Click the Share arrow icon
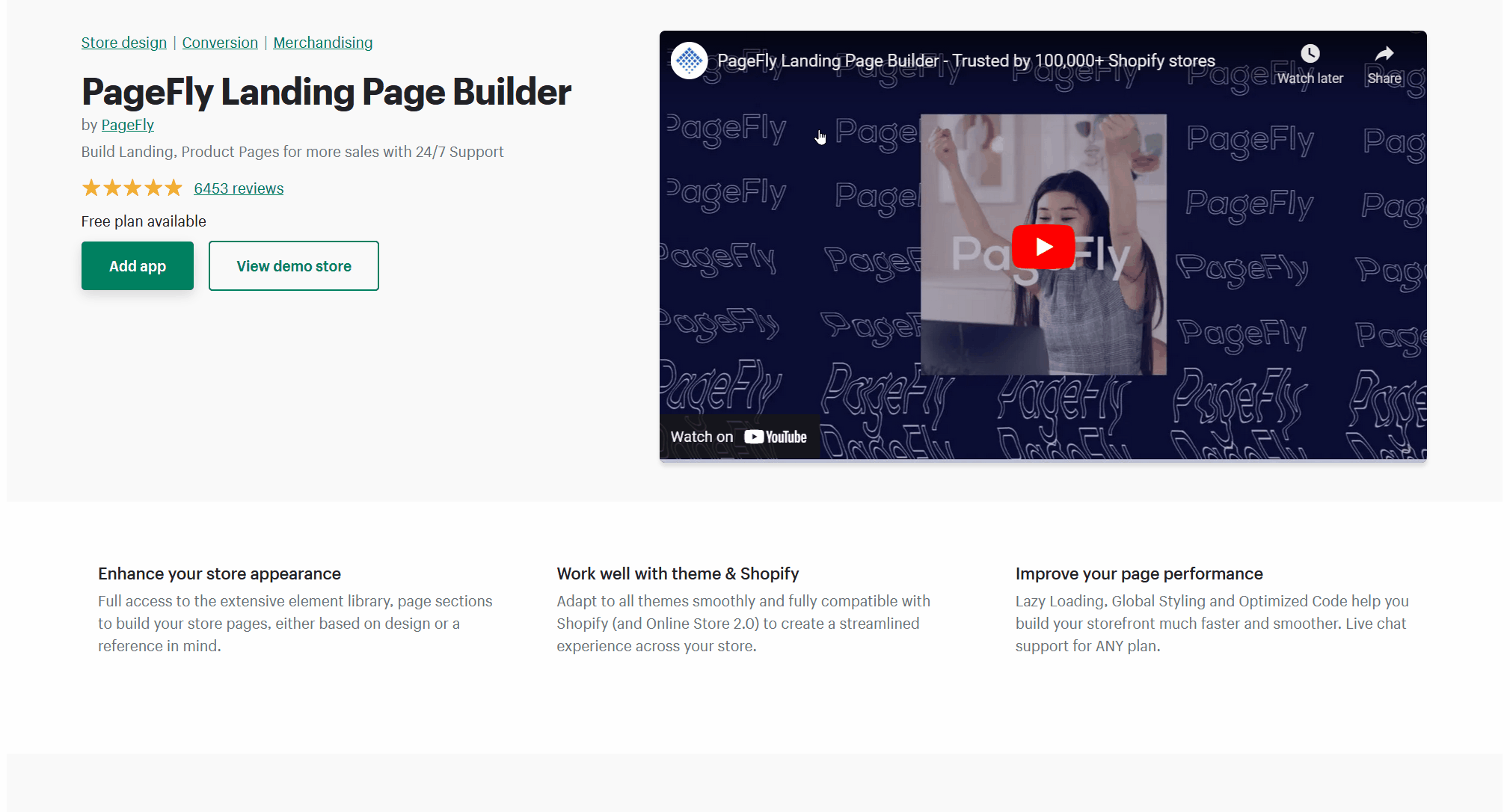Image resolution: width=1510 pixels, height=812 pixels. [1384, 54]
